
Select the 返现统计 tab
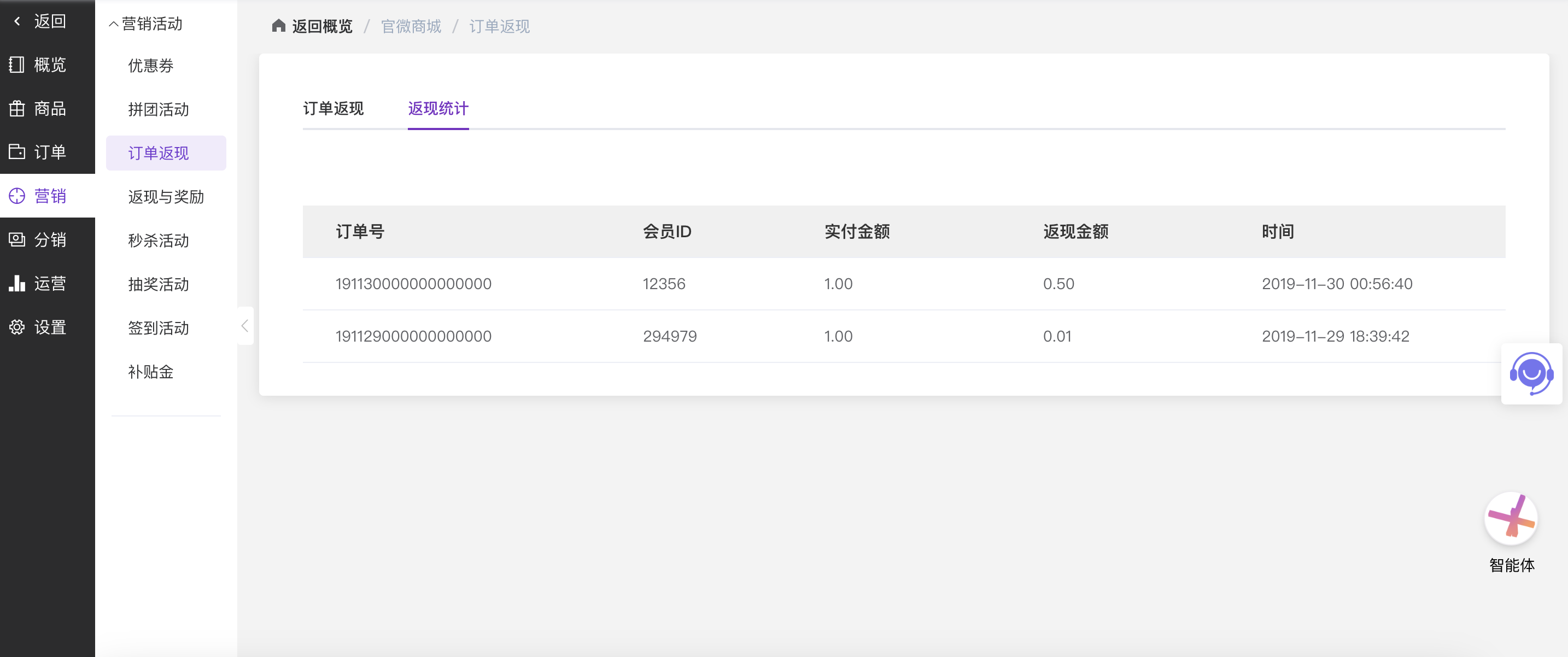[x=438, y=108]
